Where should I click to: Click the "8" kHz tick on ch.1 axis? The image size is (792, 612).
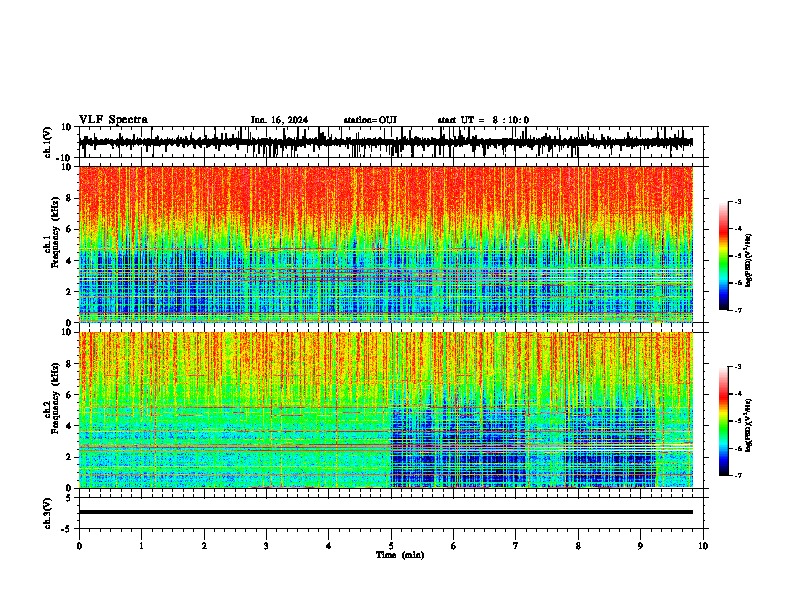pos(69,198)
